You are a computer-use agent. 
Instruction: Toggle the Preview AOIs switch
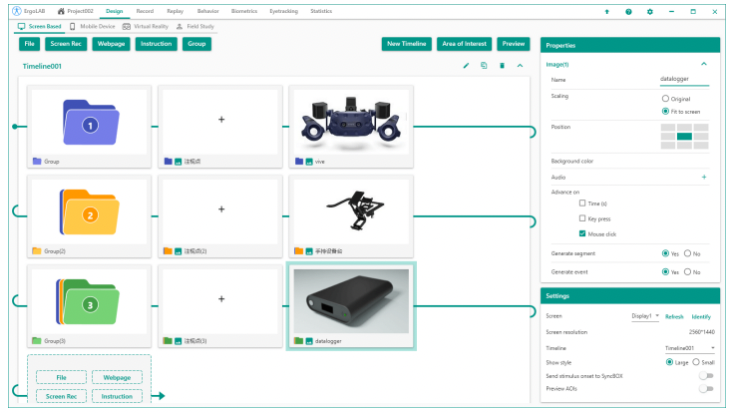707,389
